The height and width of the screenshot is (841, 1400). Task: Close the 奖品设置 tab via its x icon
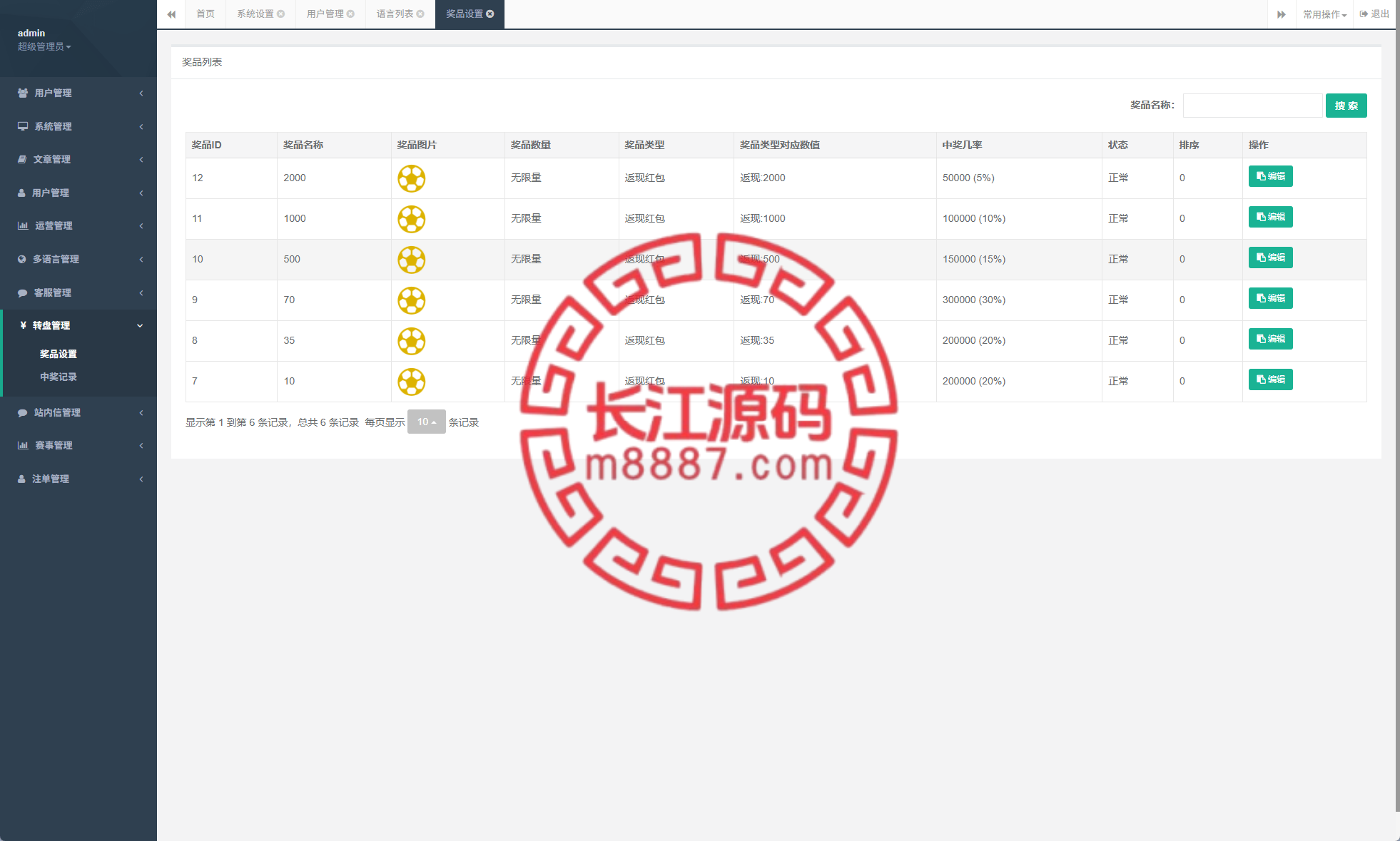pyautogui.click(x=490, y=14)
